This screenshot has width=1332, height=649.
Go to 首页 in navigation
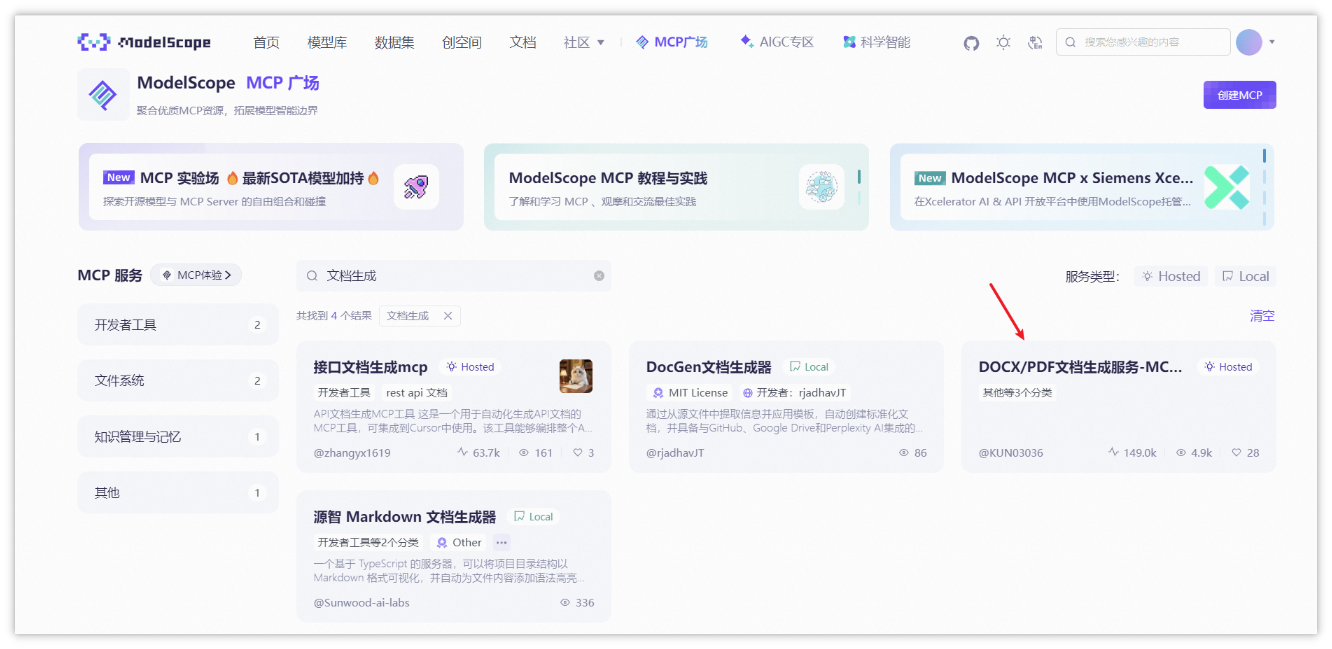[x=266, y=42]
